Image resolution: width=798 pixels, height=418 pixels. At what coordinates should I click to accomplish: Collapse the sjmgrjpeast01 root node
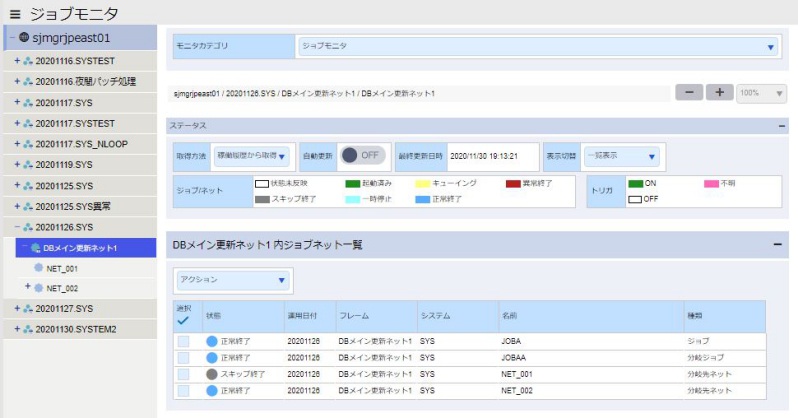[x=12, y=37]
